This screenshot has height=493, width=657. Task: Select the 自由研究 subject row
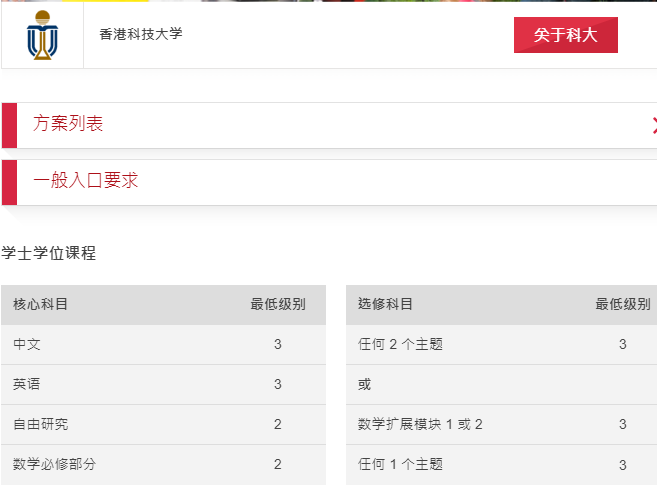pyautogui.click(x=163, y=424)
